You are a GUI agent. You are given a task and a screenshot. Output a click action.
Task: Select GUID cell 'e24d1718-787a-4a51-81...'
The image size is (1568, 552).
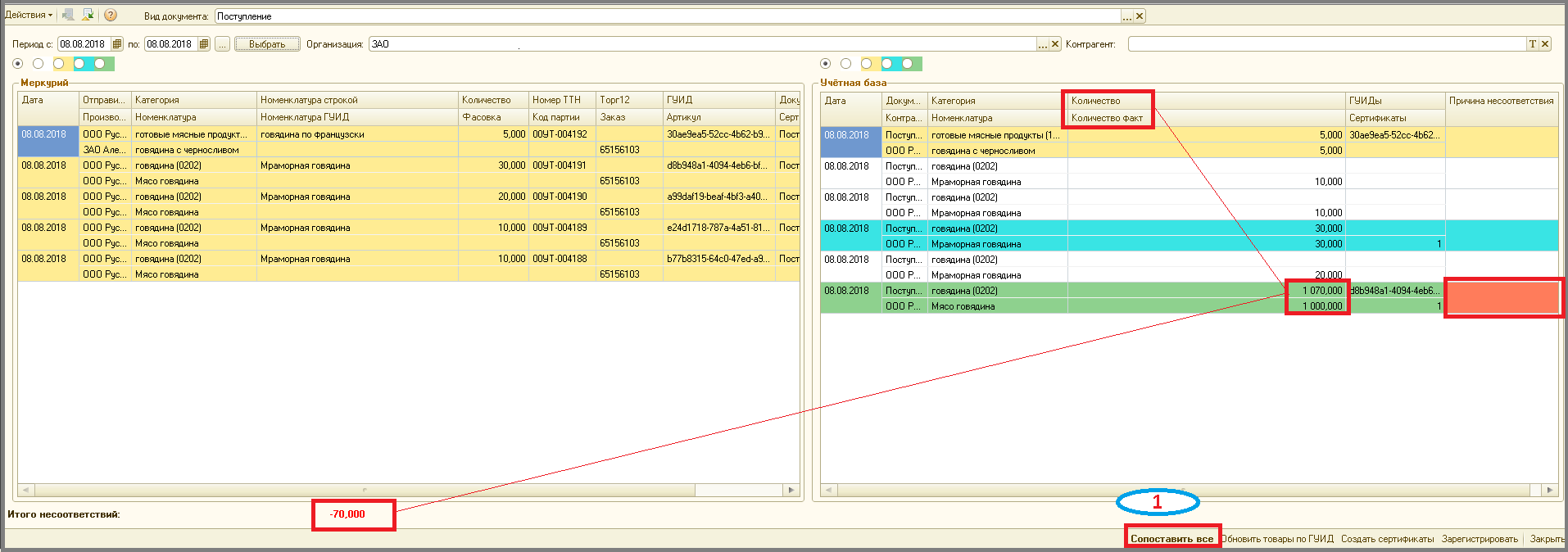click(x=718, y=228)
